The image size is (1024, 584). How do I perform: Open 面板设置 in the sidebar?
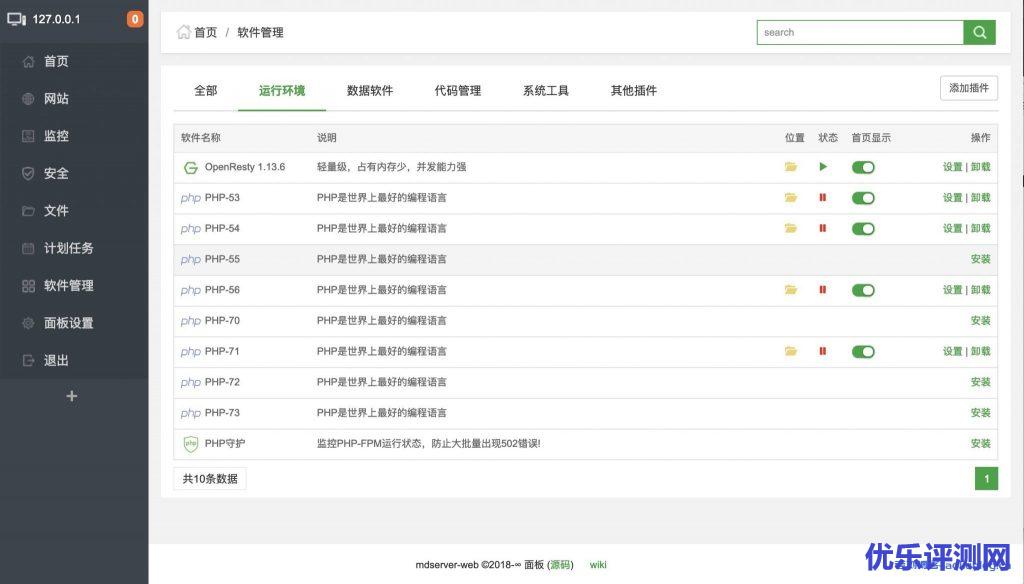click(x=68, y=323)
